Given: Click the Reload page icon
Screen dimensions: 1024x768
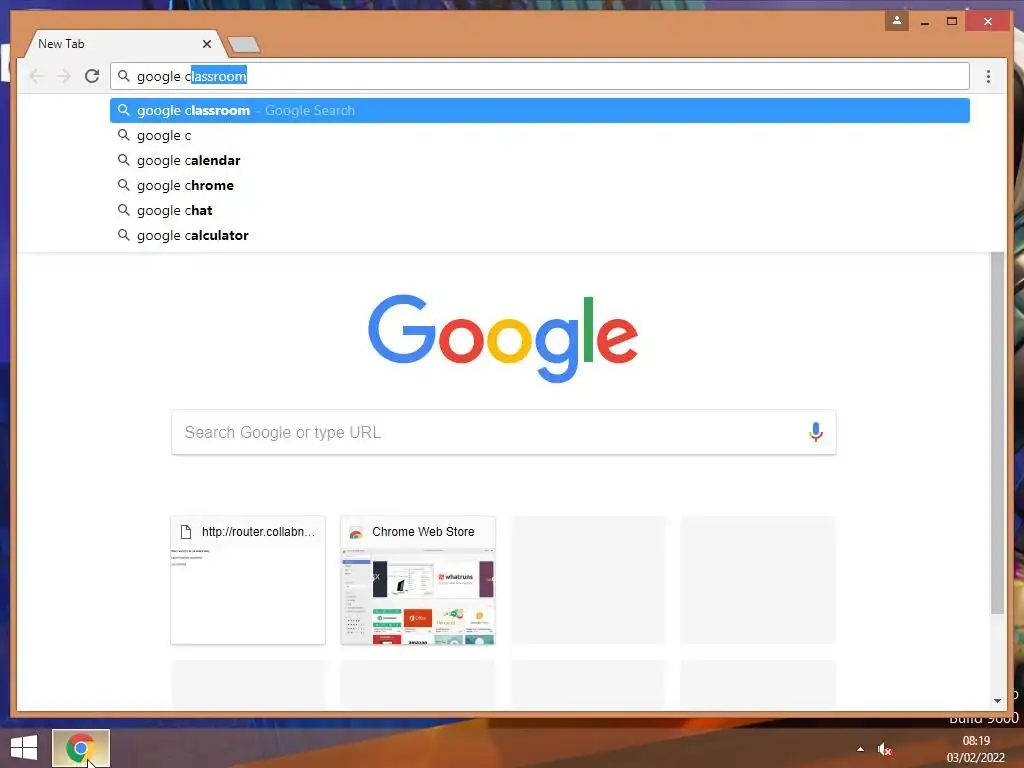Looking at the screenshot, I should (x=92, y=76).
